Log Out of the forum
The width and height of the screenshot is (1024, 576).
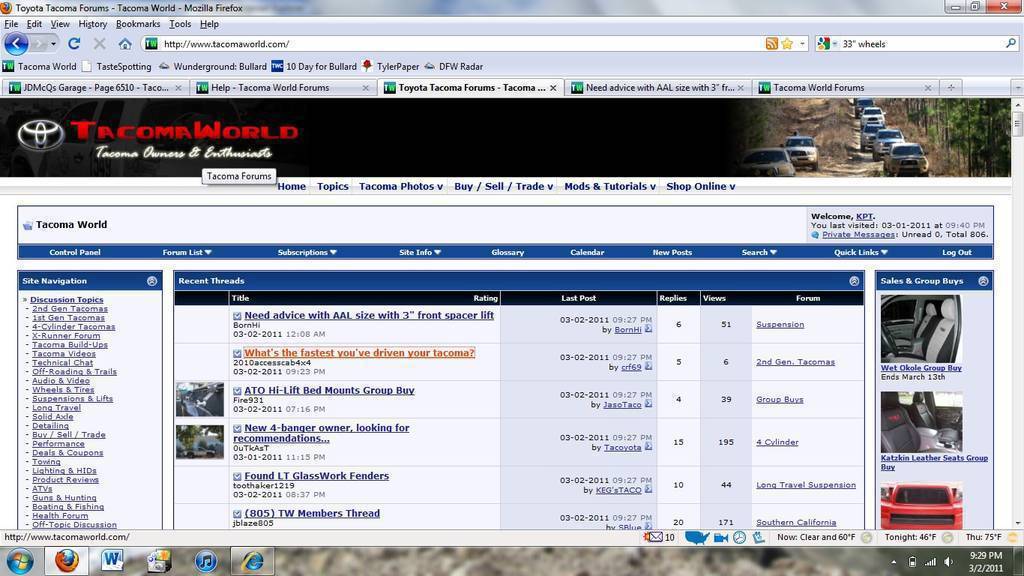point(957,252)
